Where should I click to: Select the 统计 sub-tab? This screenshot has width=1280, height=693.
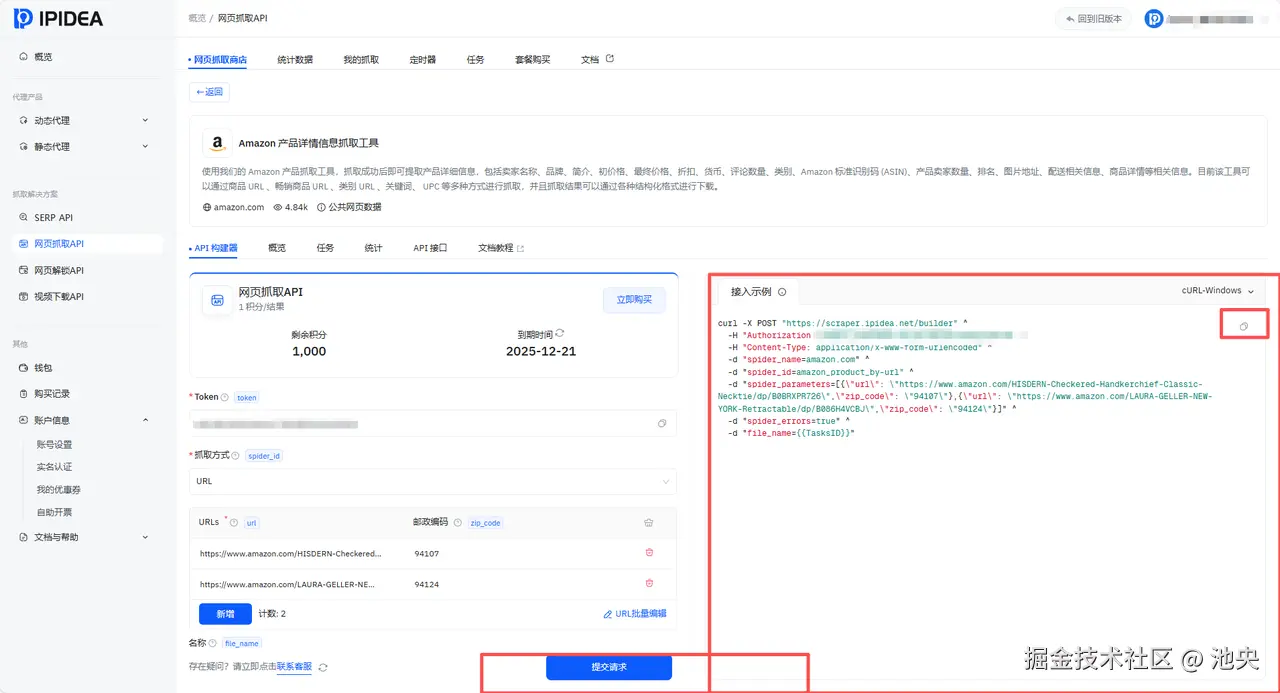[x=373, y=247]
